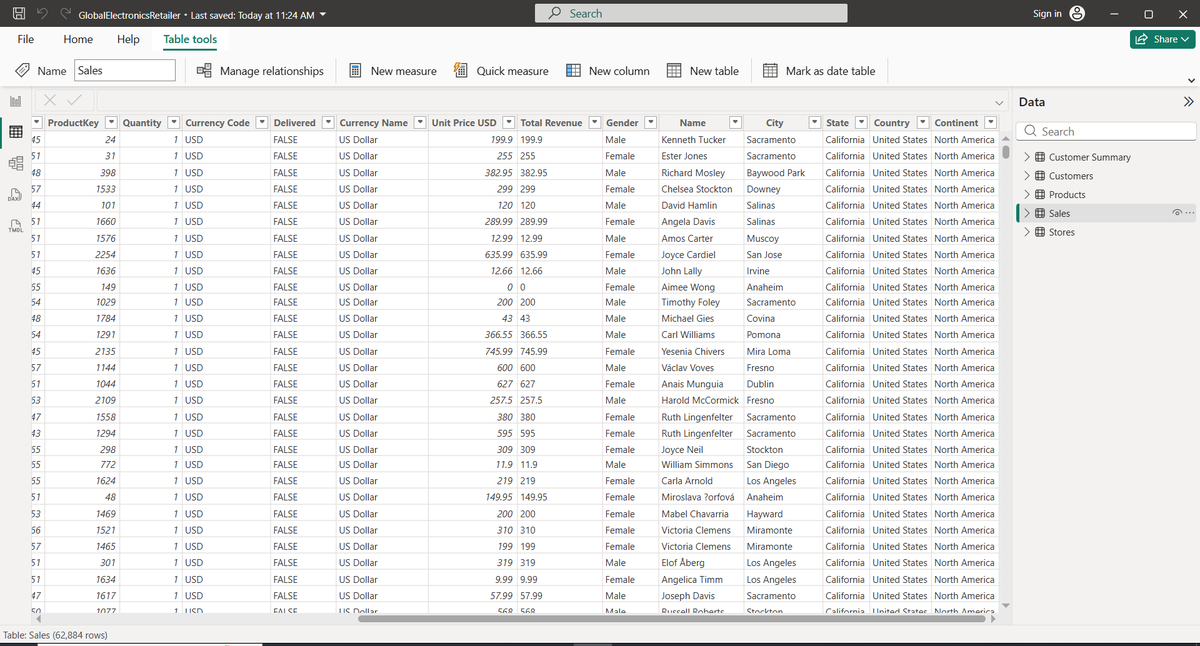
Task: Open Gender column filter dropdown
Action: click(650, 123)
